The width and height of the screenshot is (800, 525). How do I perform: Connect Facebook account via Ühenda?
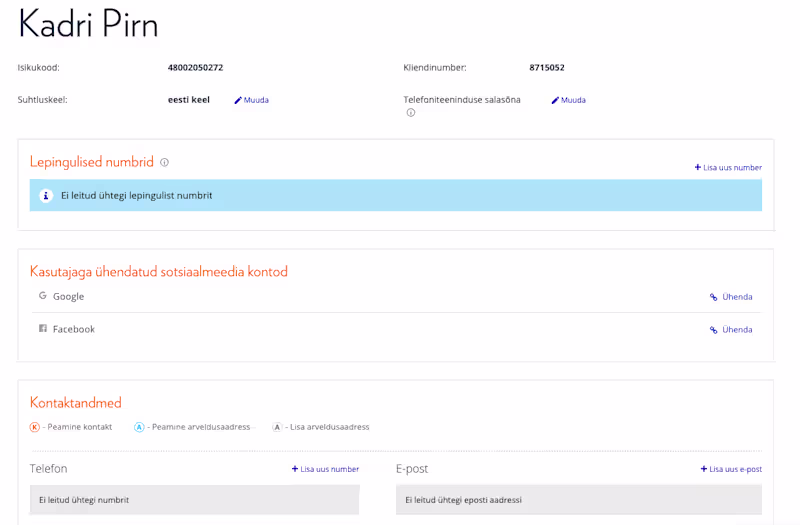click(x=731, y=330)
